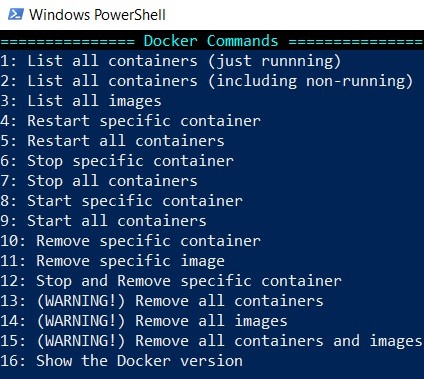Click the List all images line
424x379 pixels.
tap(81, 101)
